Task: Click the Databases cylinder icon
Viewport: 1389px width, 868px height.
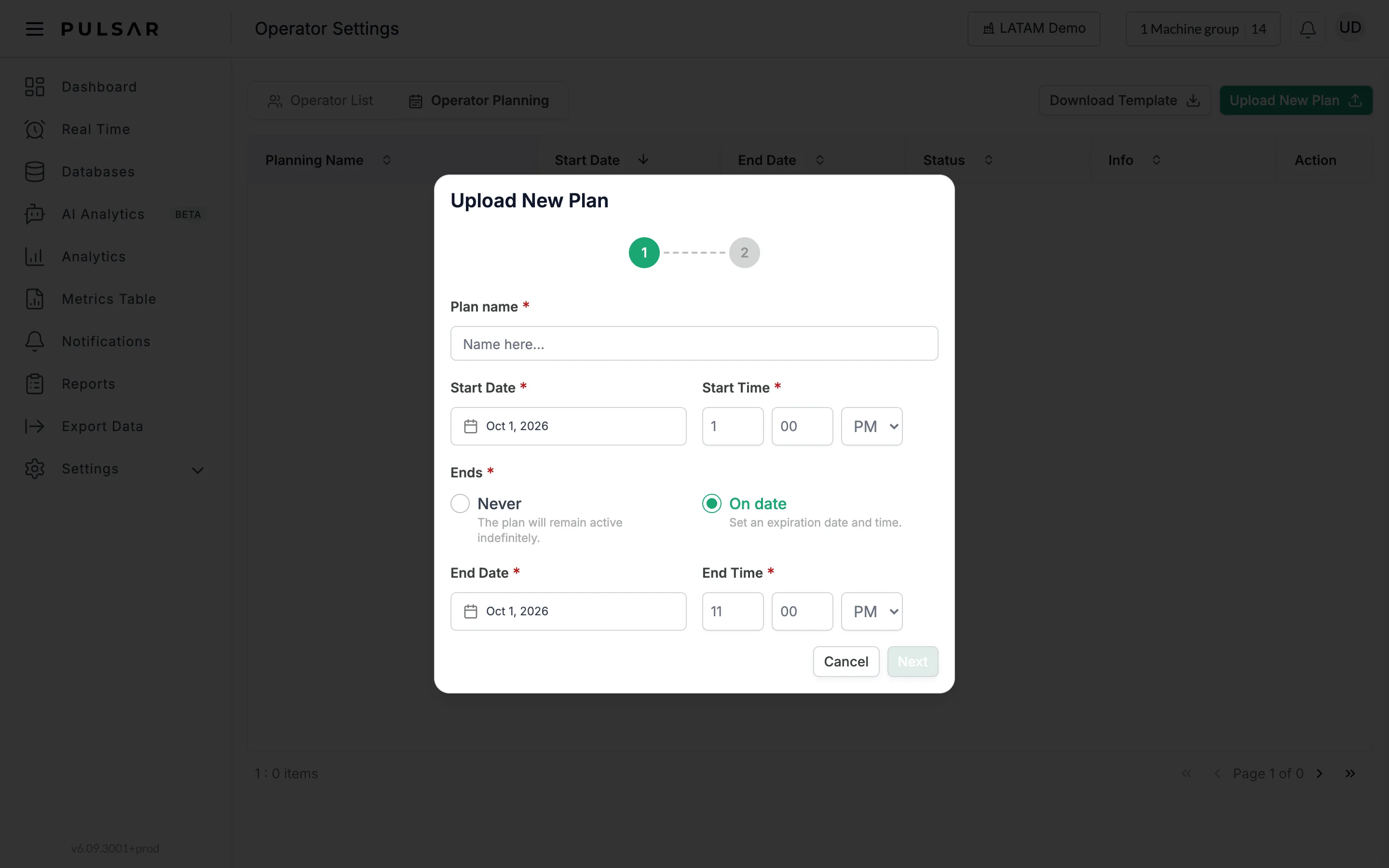Action: [34, 172]
